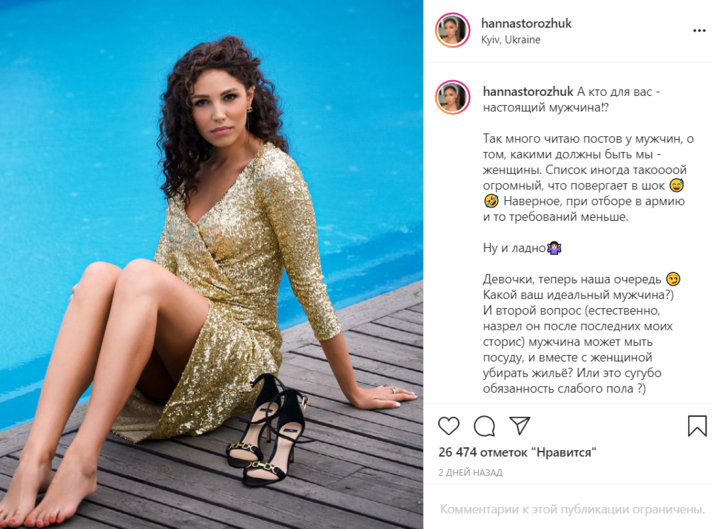Share the post with the paper plane icon
Screen dimensions: 713x529
[520, 425]
